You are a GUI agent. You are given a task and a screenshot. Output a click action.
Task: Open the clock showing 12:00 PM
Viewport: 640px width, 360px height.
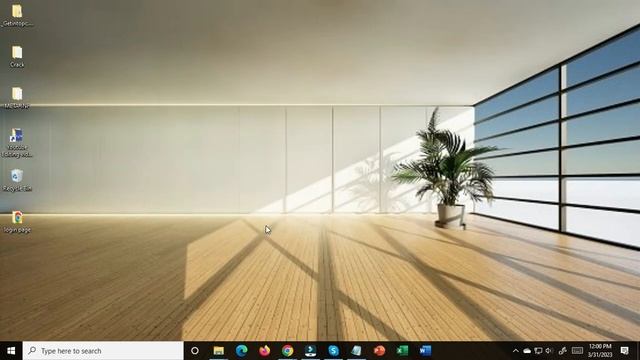pyautogui.click(x=600, y=351)
